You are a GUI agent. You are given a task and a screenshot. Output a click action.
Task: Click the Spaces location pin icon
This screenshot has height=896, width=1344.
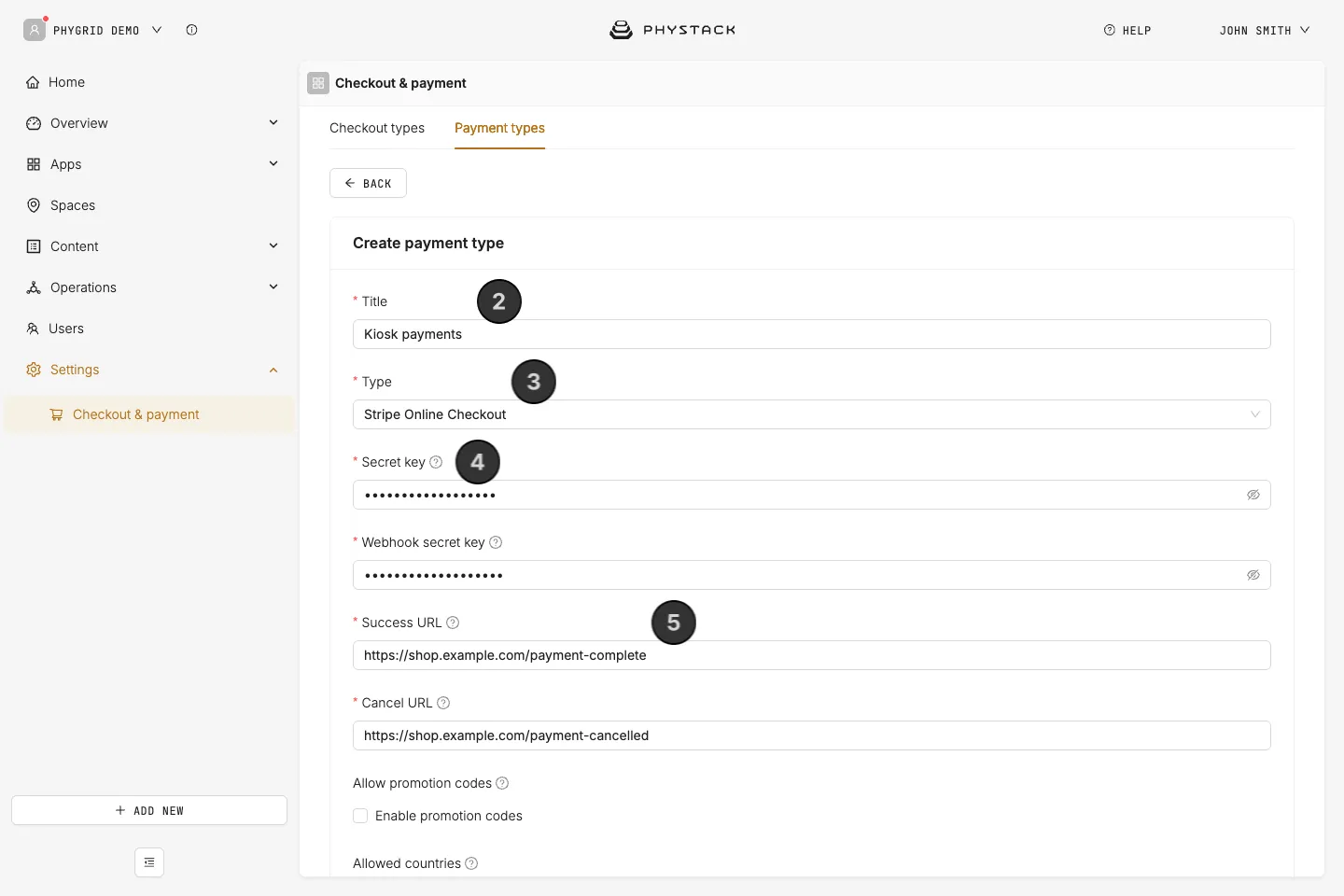(x=34, y=205)
